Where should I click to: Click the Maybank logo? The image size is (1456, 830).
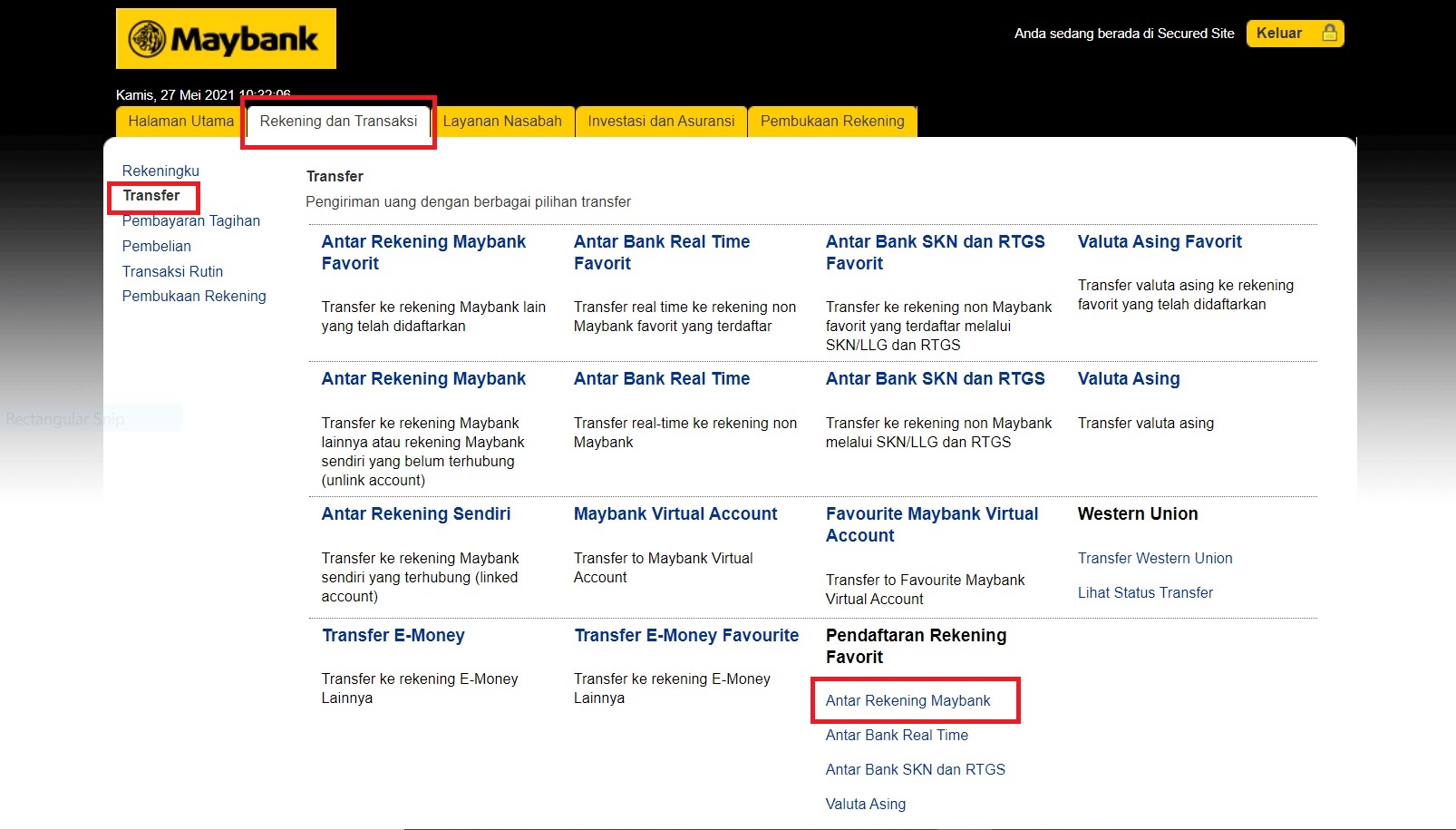[x=226, y=39]
